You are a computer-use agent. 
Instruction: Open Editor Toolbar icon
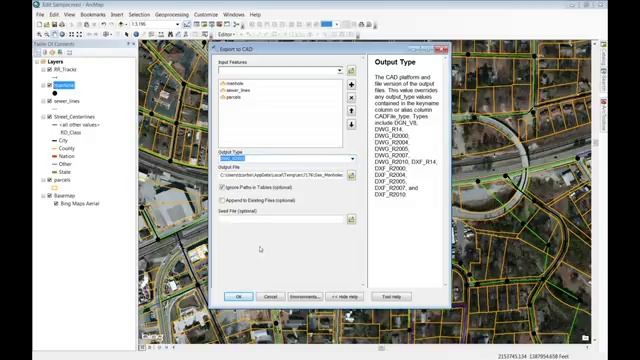click(187, 24)
